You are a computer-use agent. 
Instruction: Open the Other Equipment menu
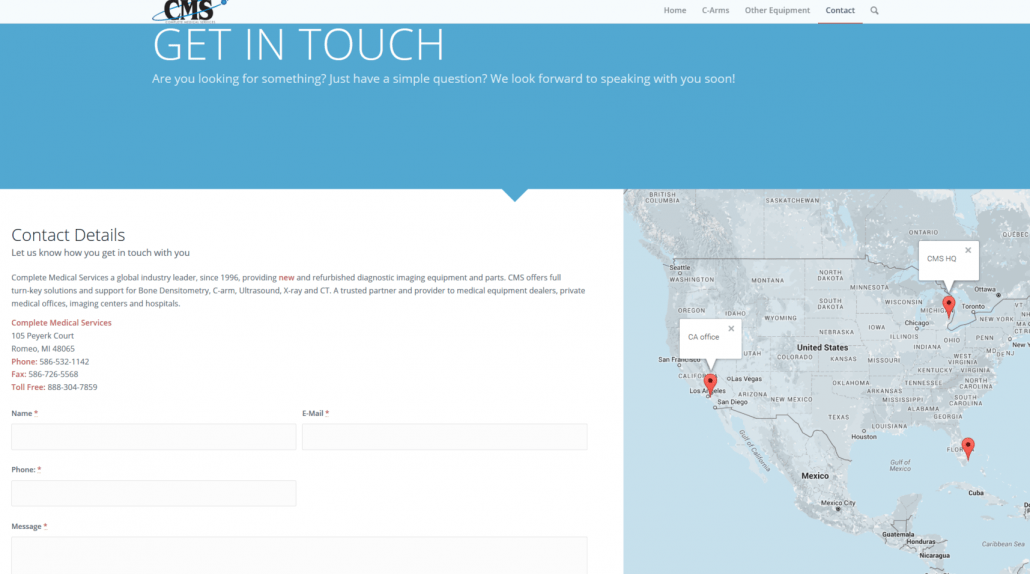click(777, 11)
